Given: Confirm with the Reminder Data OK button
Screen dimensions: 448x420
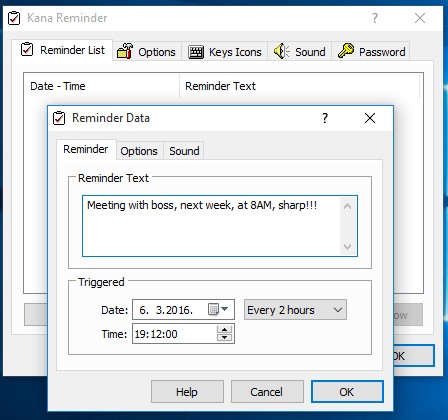Looking at the screenshot, I should tap(347, 392).
